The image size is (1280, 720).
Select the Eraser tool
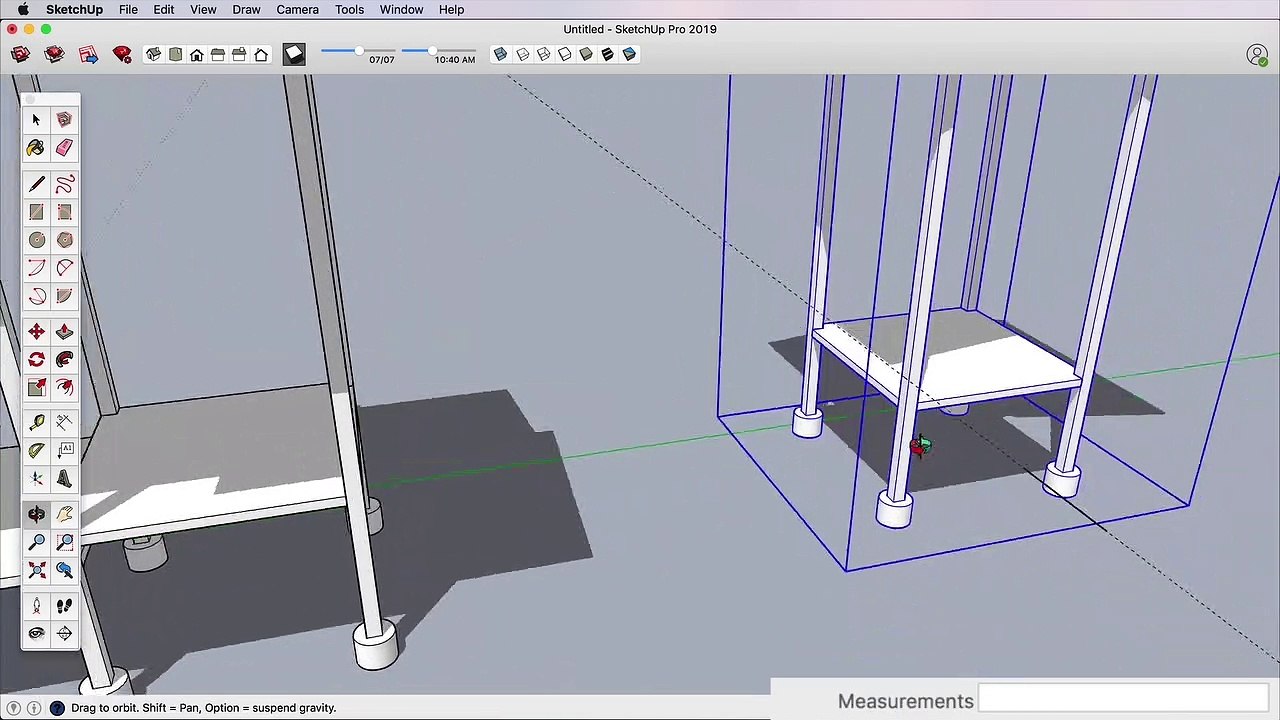[x=64, y=148]
